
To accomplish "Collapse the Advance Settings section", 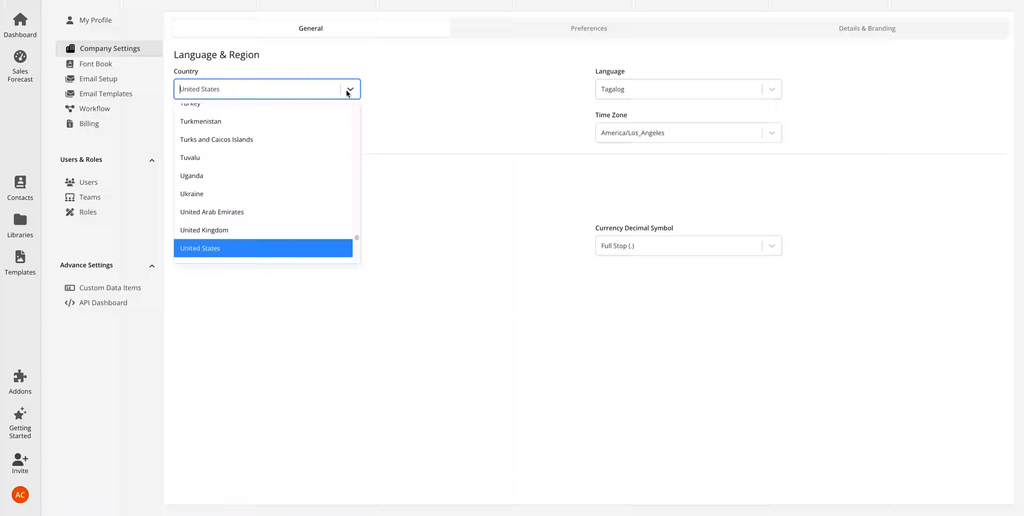I will [x=152, y=266].
